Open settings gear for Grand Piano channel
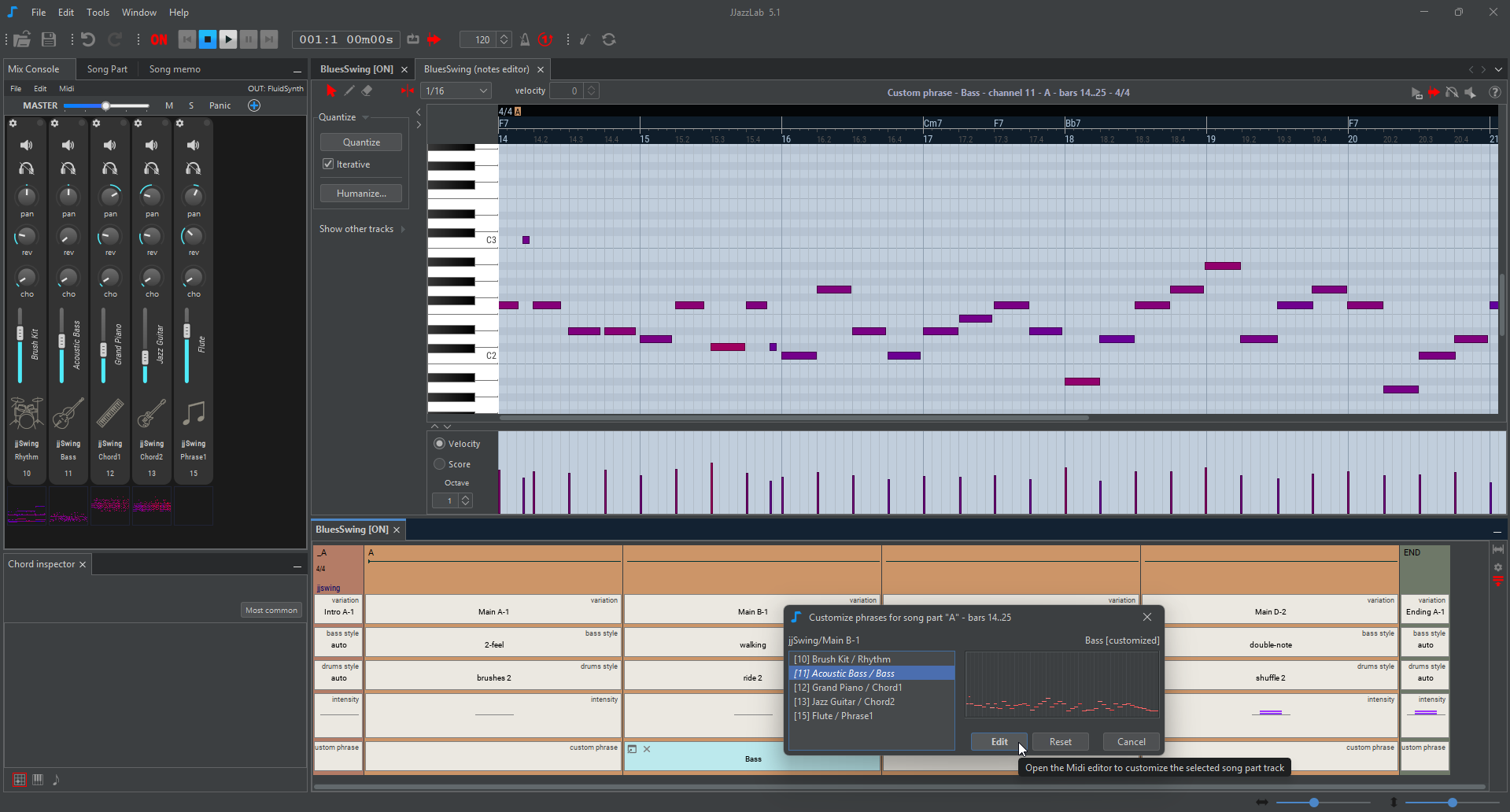The height and width of the screenshot is (812, 1510). coord(96,124)
